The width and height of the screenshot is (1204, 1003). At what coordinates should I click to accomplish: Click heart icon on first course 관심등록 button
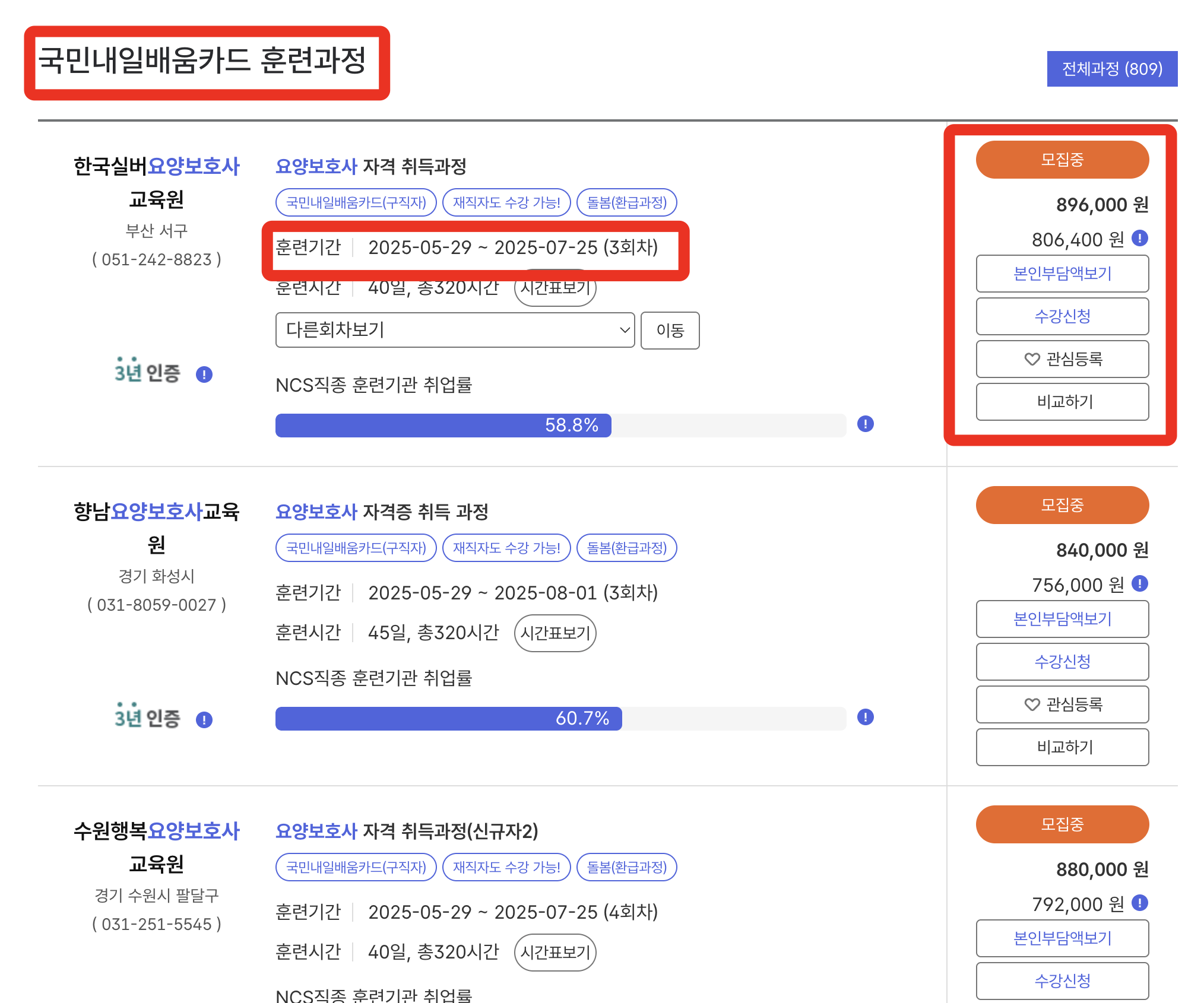tap(1032, 359)
